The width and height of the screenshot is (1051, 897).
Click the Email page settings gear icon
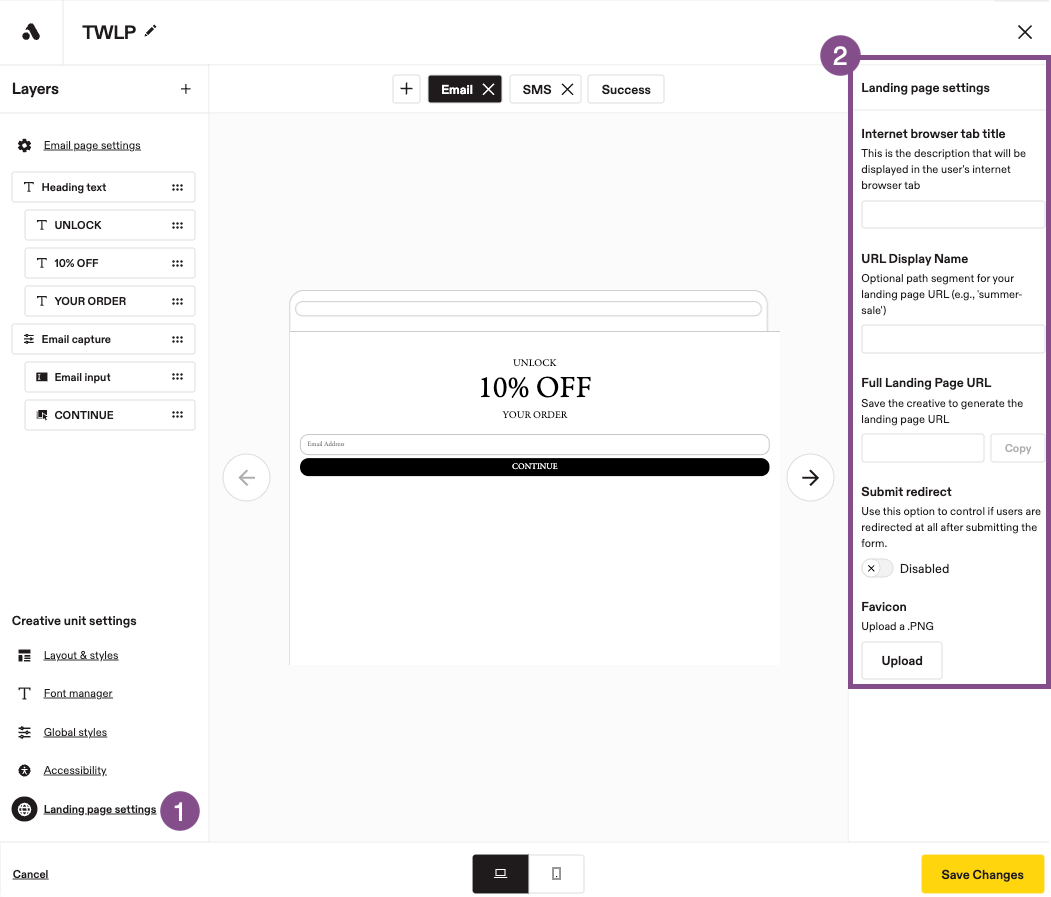tap(25, 145)
